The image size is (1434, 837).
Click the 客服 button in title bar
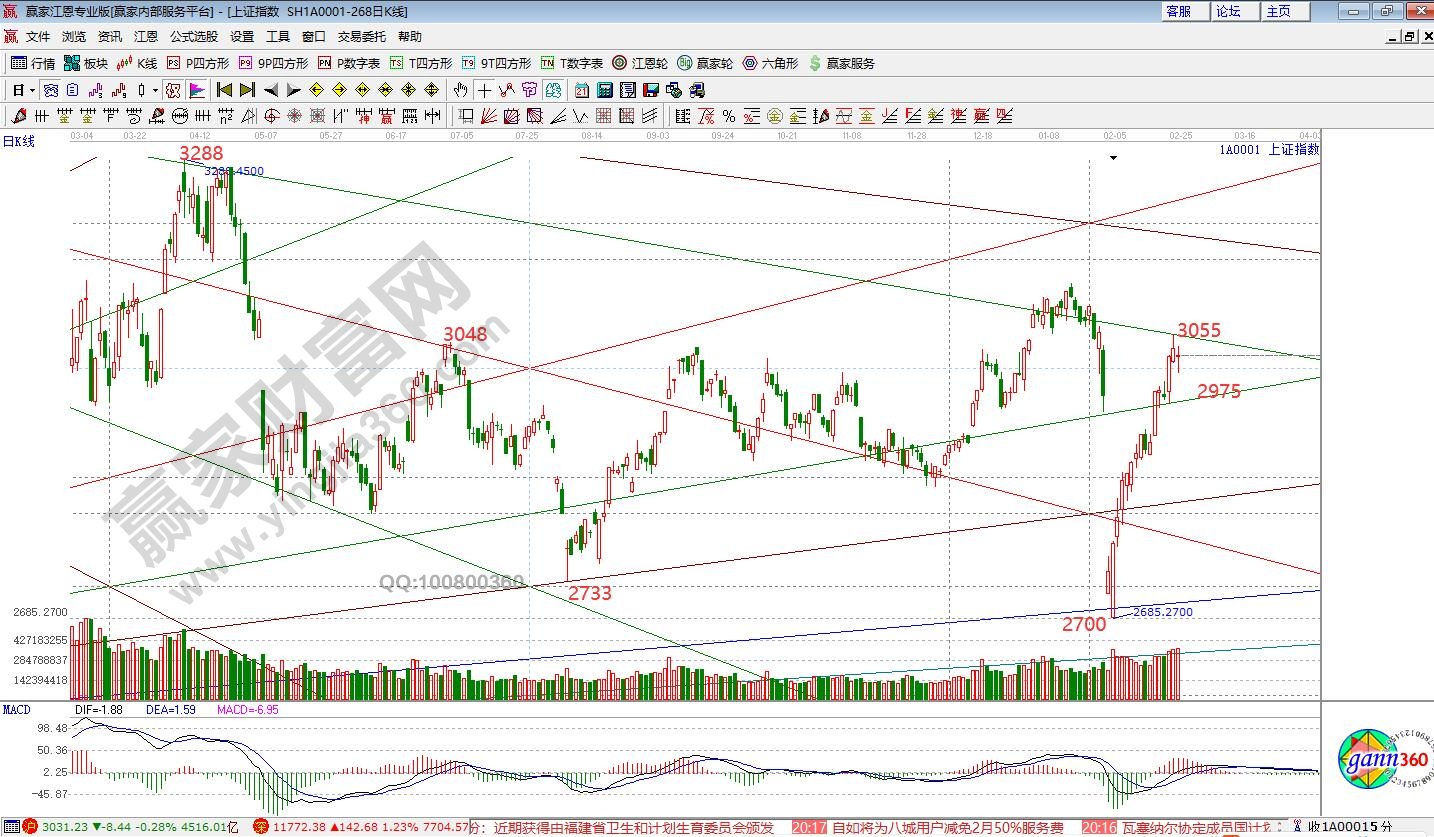click(x=1179, y=11)
